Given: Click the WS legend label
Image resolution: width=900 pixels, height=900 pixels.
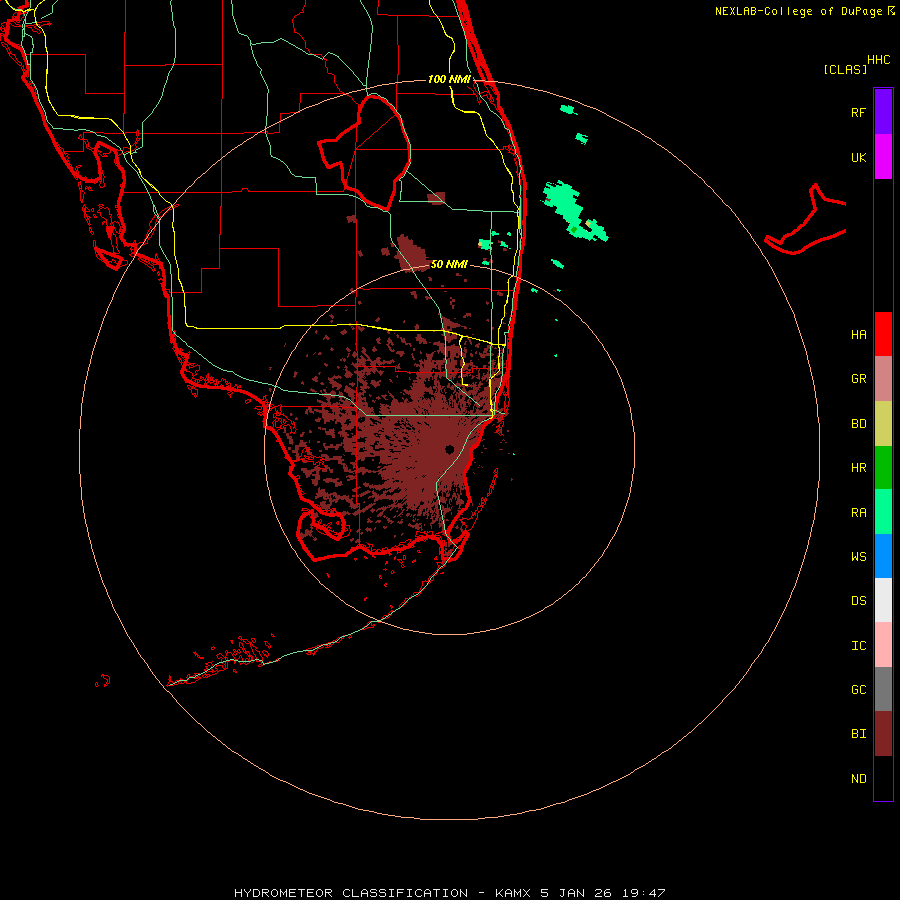Looking at the screenshot, I should pyautogui.click(x=858, y=557).
